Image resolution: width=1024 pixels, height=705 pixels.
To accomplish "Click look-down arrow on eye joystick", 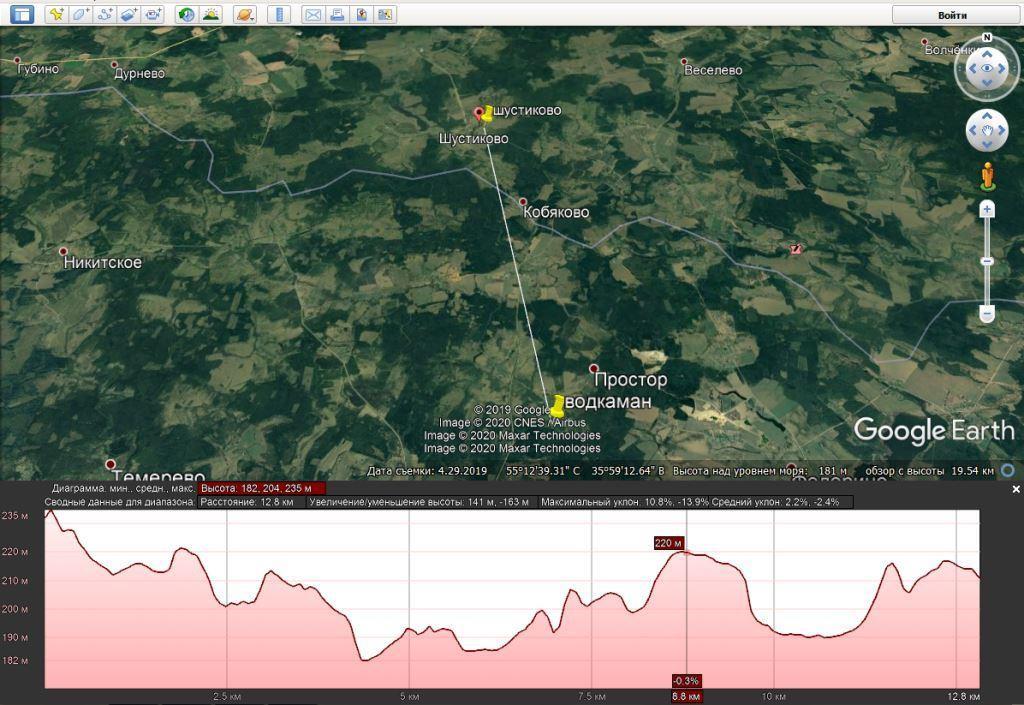I will pyautogui.click(x=987, y=83).
